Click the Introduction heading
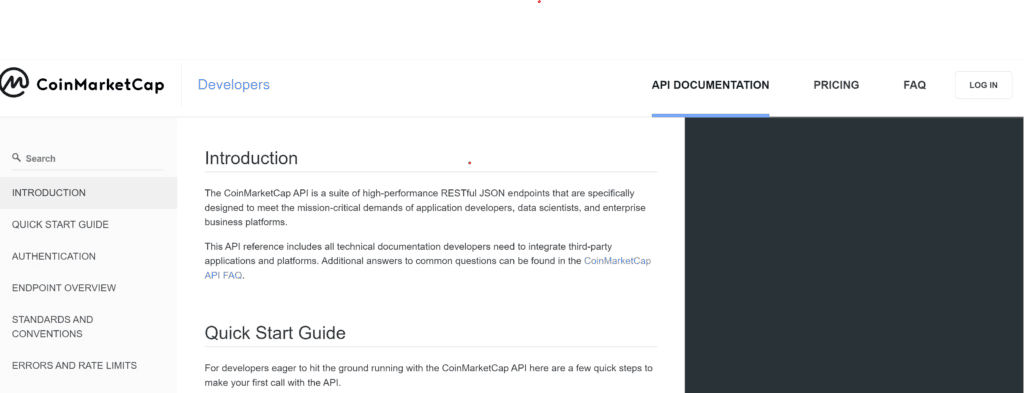 click(x=251, y=158)
